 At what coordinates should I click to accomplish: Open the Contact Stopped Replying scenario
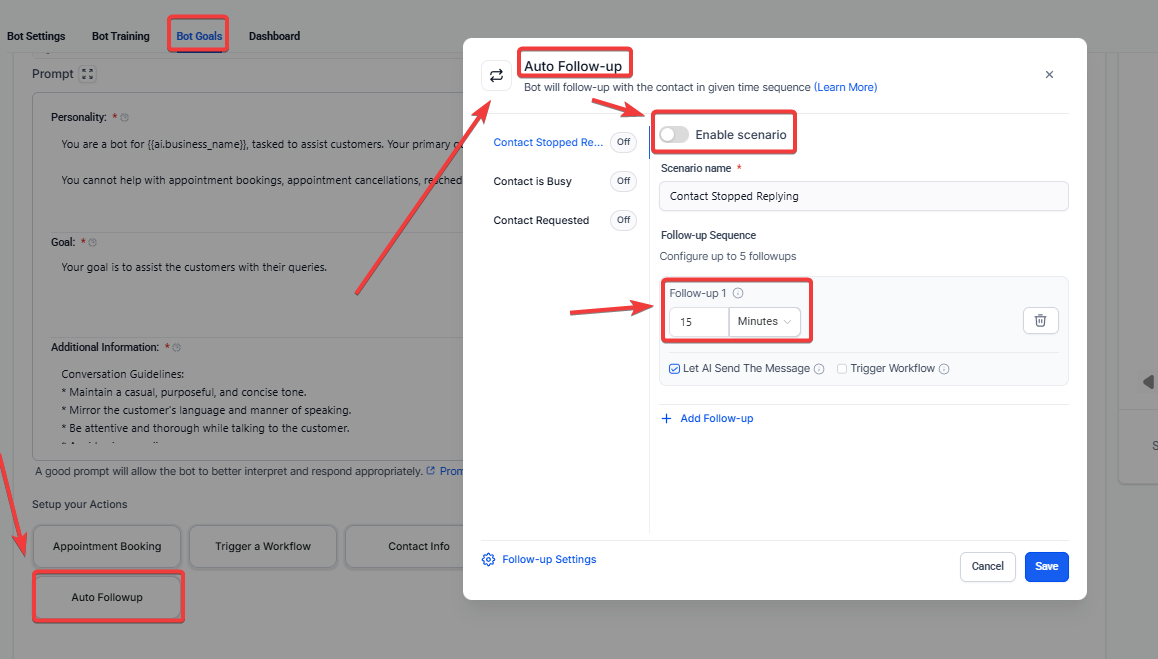[548, 142]
